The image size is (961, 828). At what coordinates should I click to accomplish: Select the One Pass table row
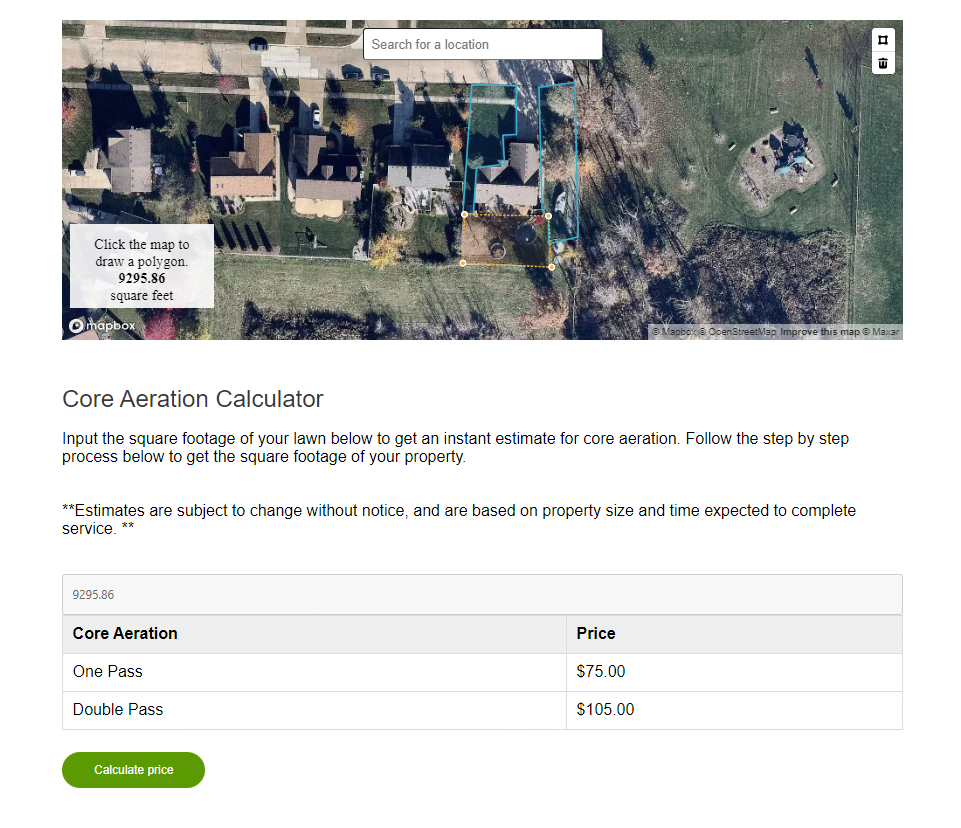[x=482, y=672]
